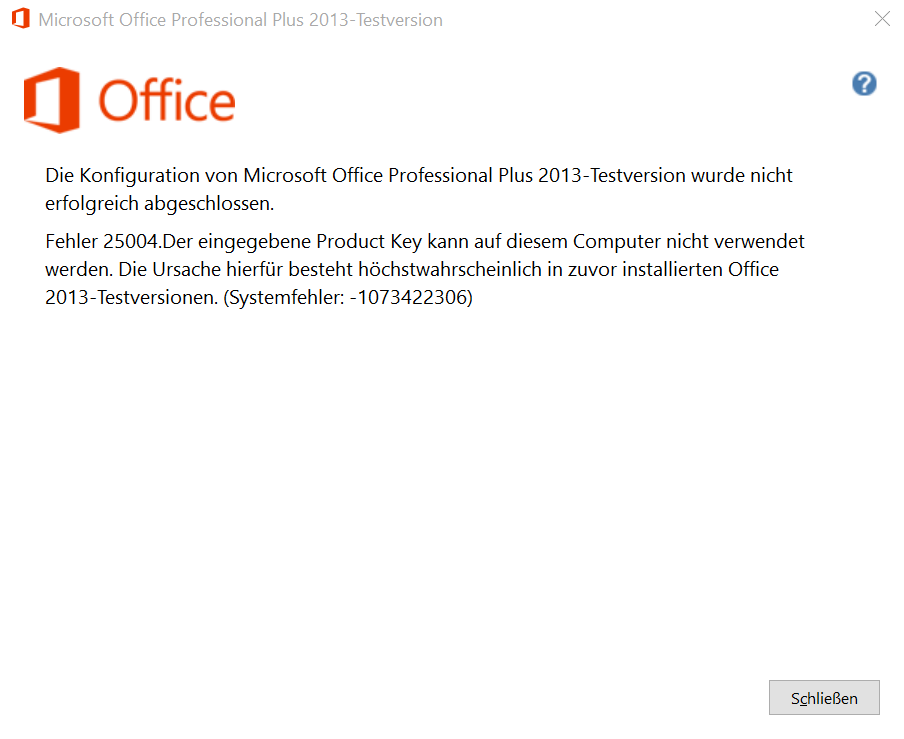Click the word "höchstwahrscheinlich" in the message
The height and width of the screenshot is (739, 904).
coord(450,270)
